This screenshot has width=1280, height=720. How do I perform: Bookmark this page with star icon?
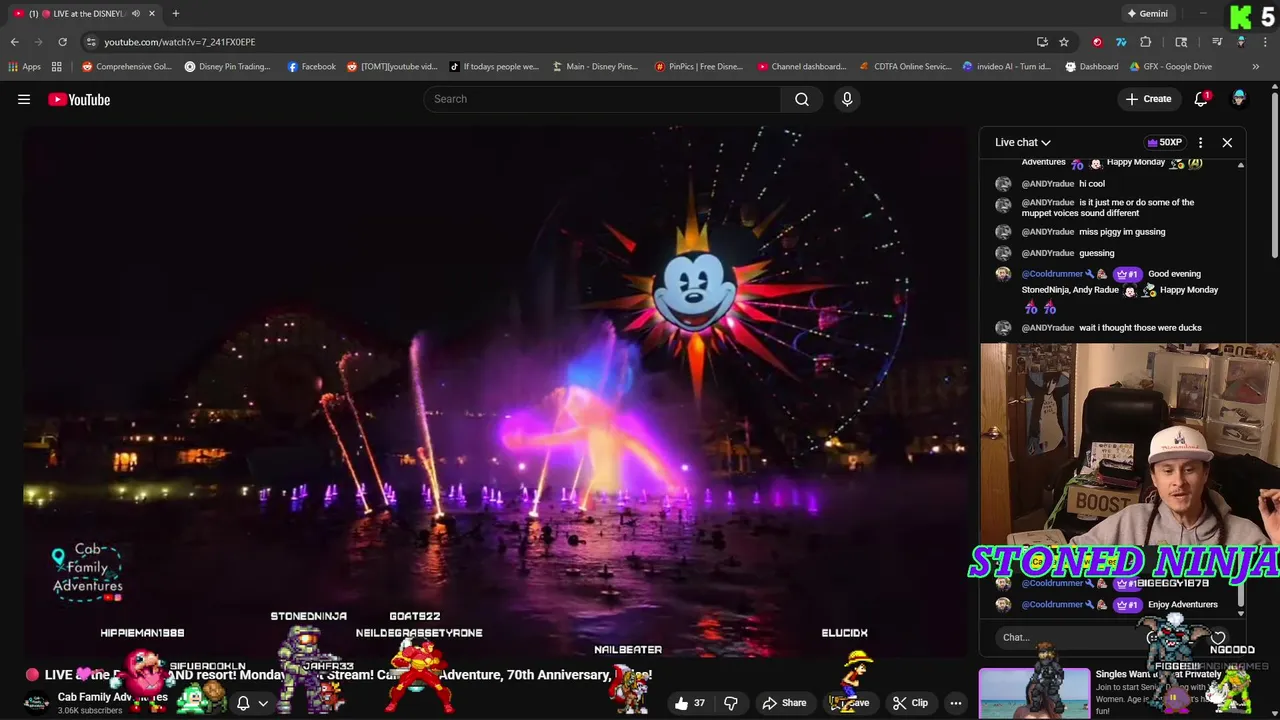pos(1064,42)
